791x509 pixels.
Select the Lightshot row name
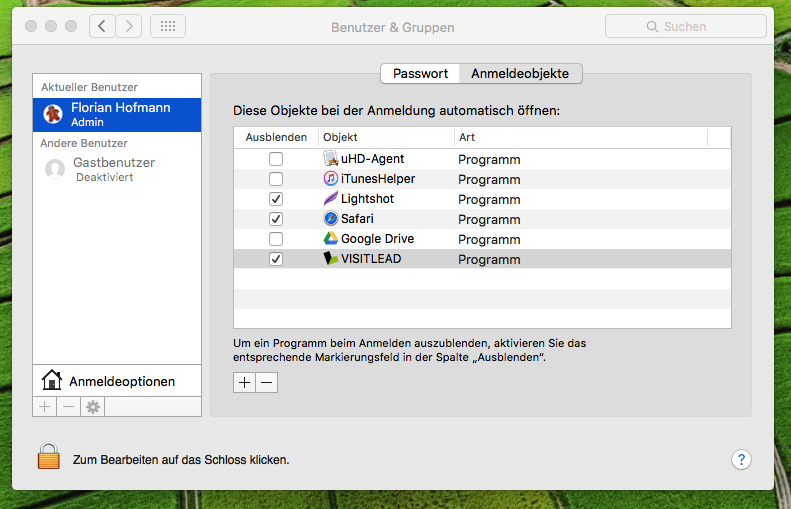click(x=367, y=199)
